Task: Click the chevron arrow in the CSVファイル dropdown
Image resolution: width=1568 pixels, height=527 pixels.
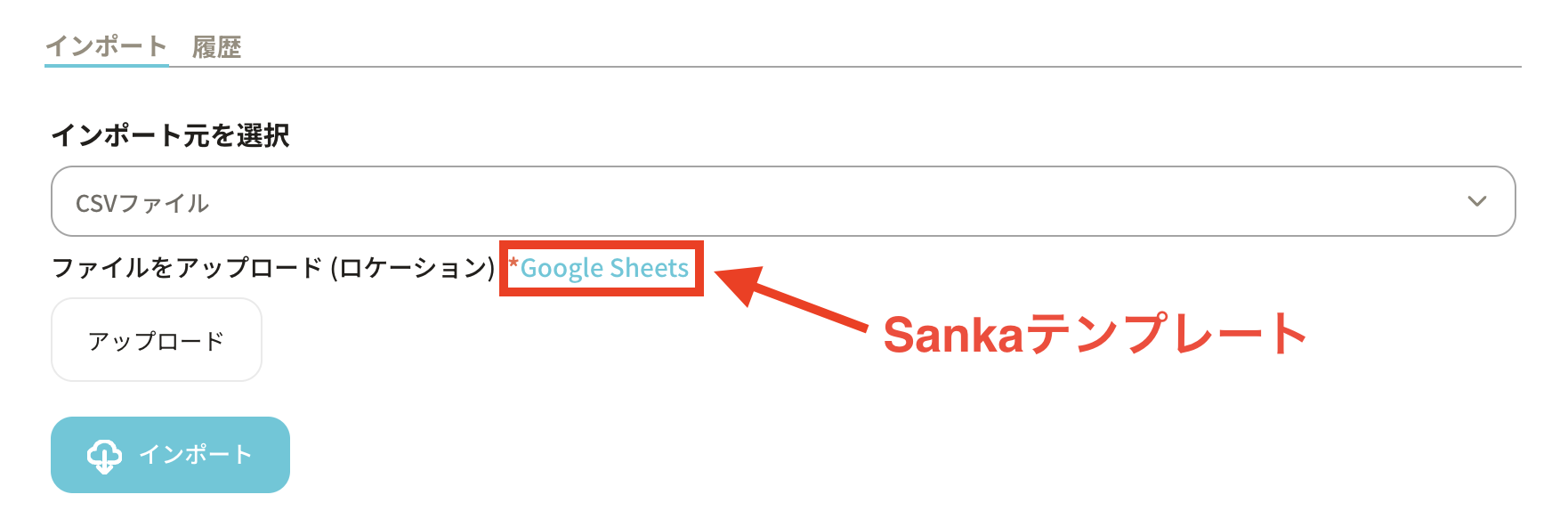Action: (x=1476, y=201)
